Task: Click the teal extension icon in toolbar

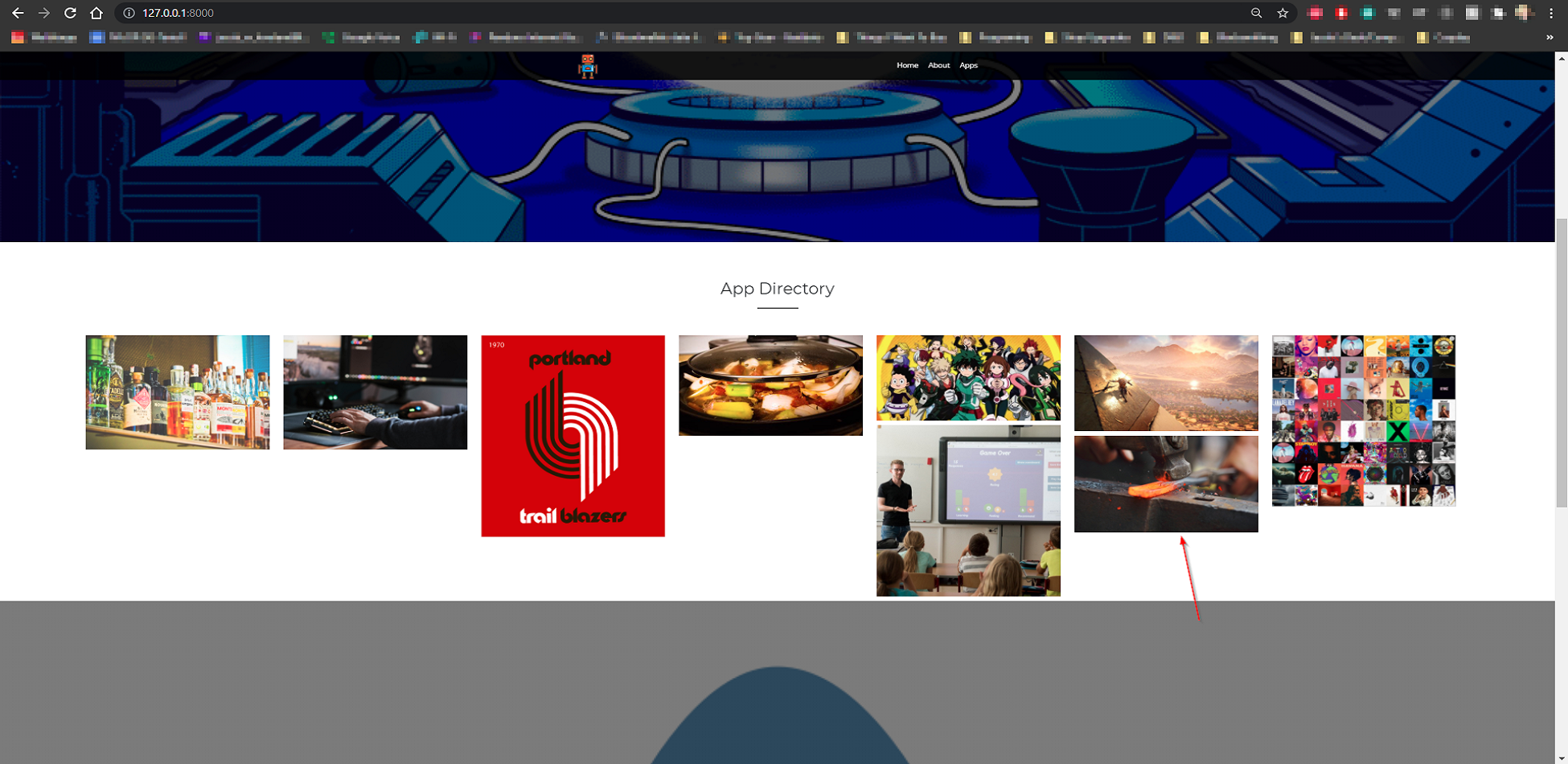Action: click(x=1368, y=13)
